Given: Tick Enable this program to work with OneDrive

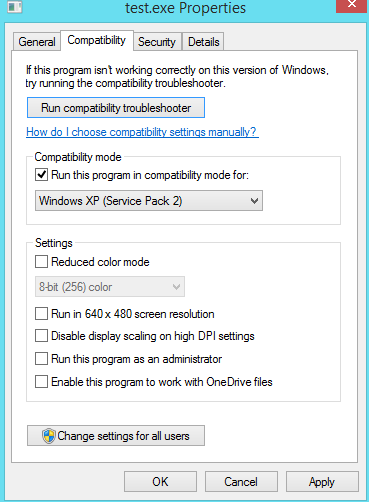Looking at the screenshot, I should (x=41, y=382).
